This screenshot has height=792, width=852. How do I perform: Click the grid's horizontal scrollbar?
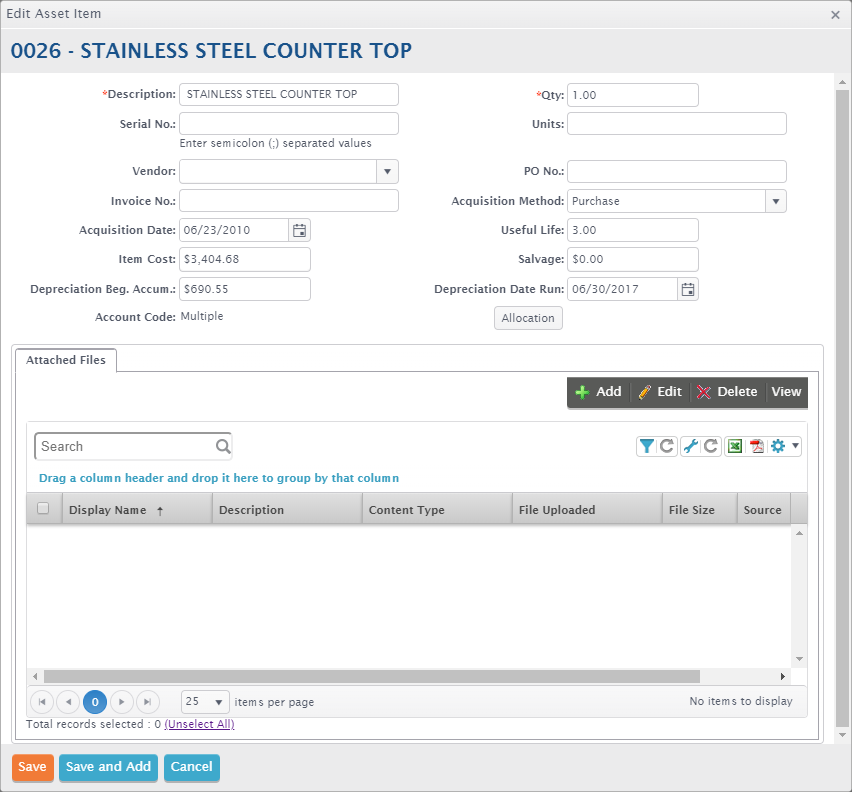point(371,676)
